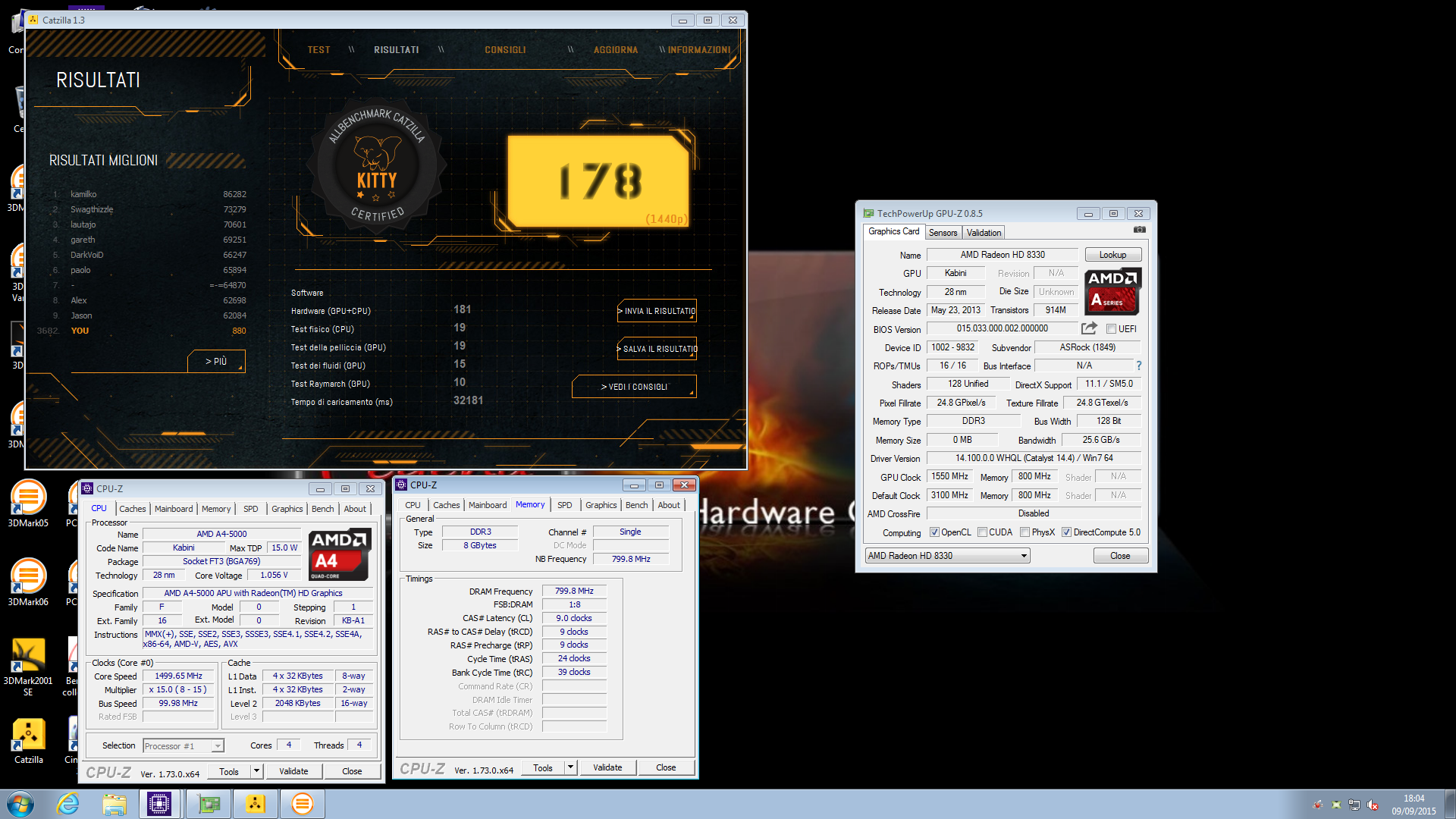This screenshot has height=819, width=1456.
Task: Click Tools button in left CPU-Z window
Action: tap(229, 771)
